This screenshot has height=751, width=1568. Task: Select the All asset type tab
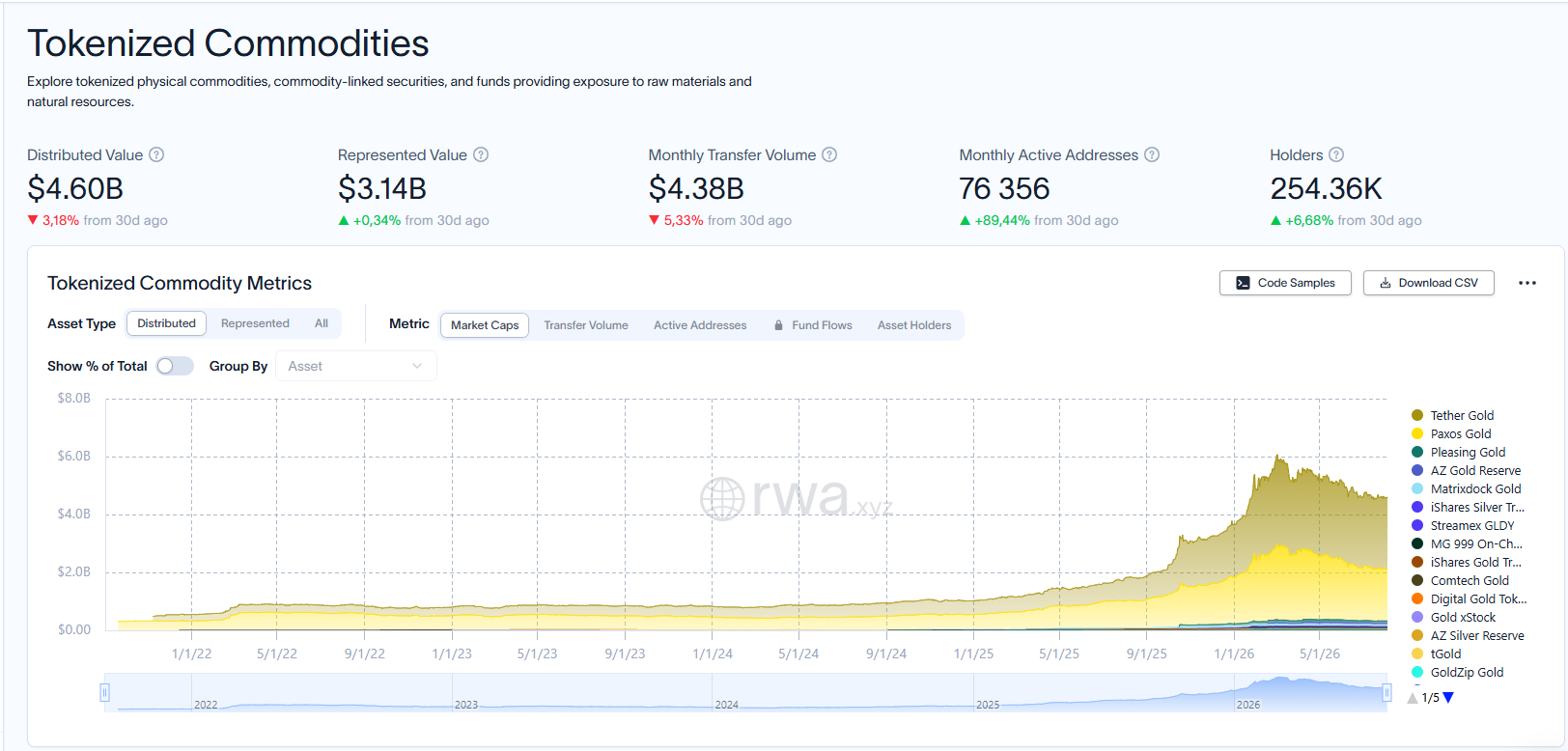pos(322,323)
